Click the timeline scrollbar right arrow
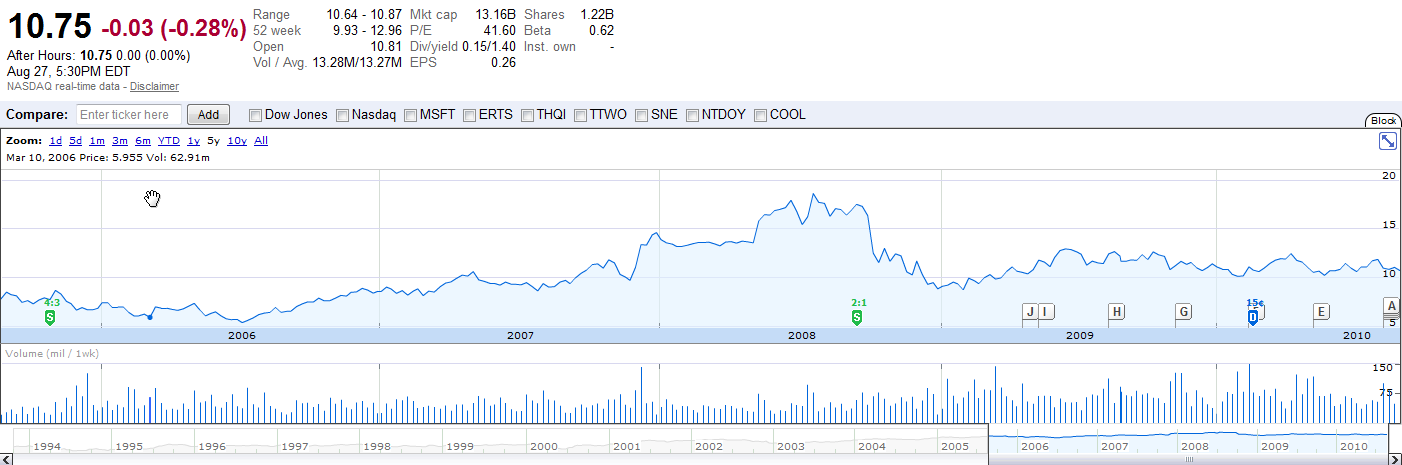Image resolution: width=1402 pixels, height=465 pixels. (x=1395, y=459)
